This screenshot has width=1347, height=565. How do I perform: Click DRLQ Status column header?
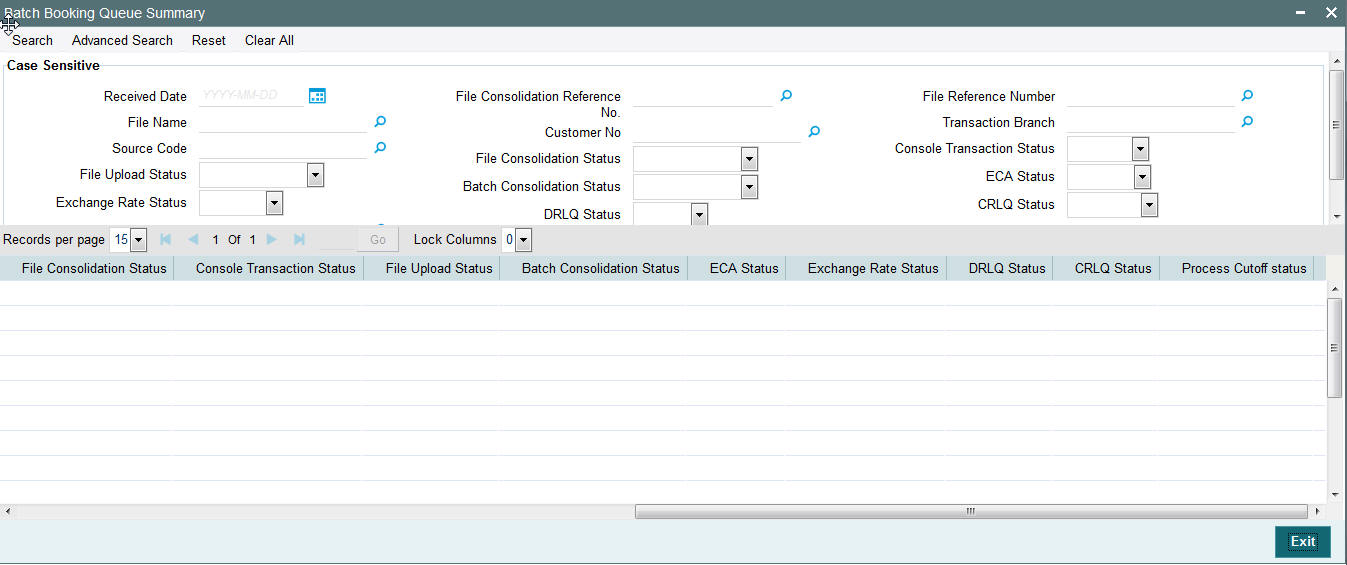[x=1007, y=268]
